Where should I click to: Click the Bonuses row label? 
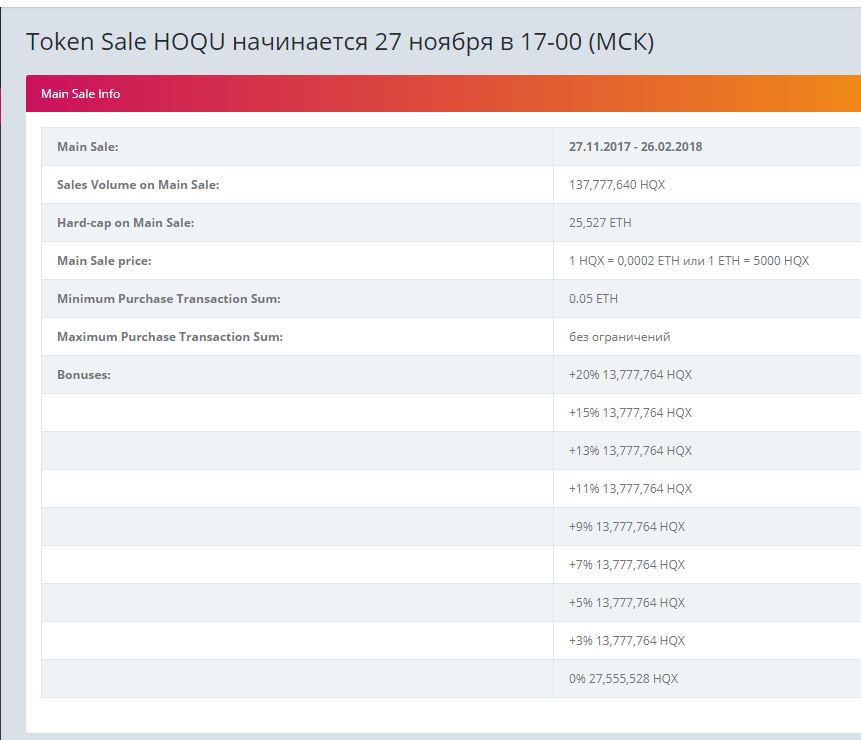pyautogui.click(x=84, y=375)
